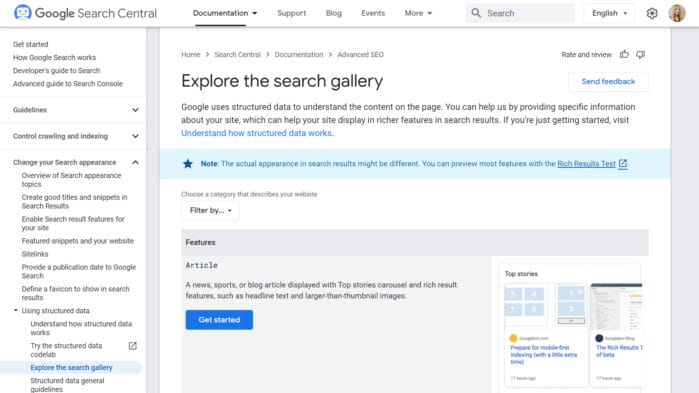Open Featured snippets and your website
The image size is (699, 393).
pyautogui.click(x=78, y=241)
